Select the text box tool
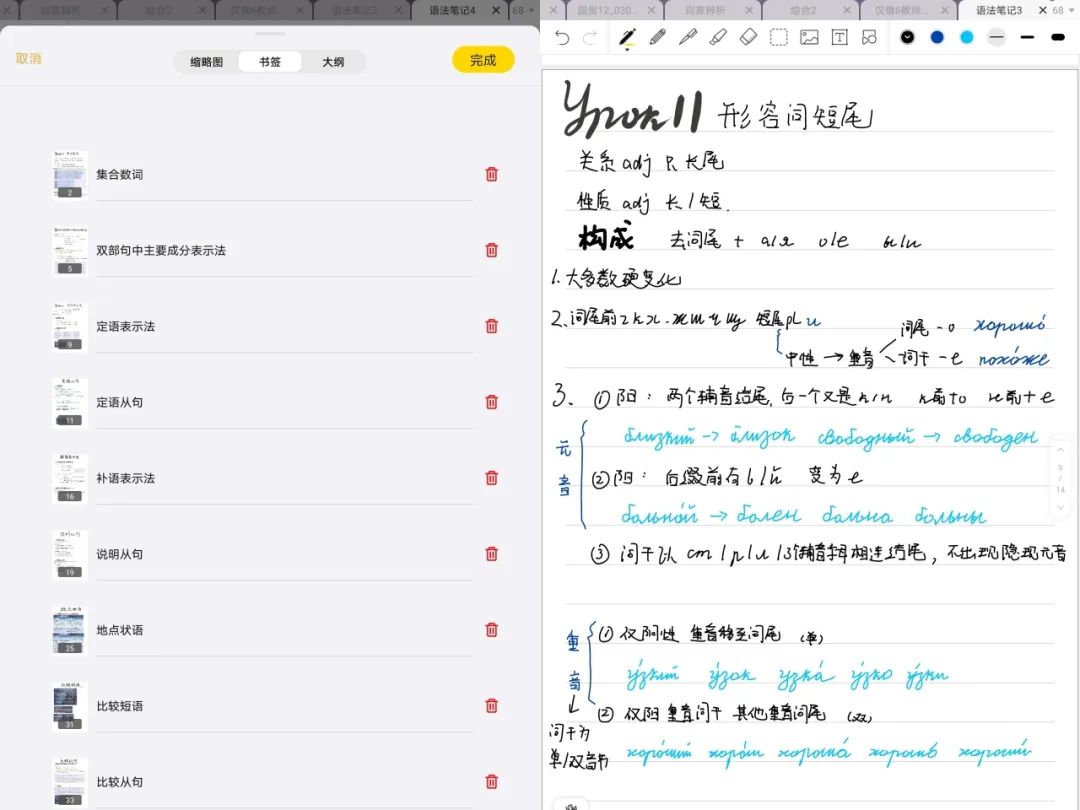1080x810 pixels. 840,38
